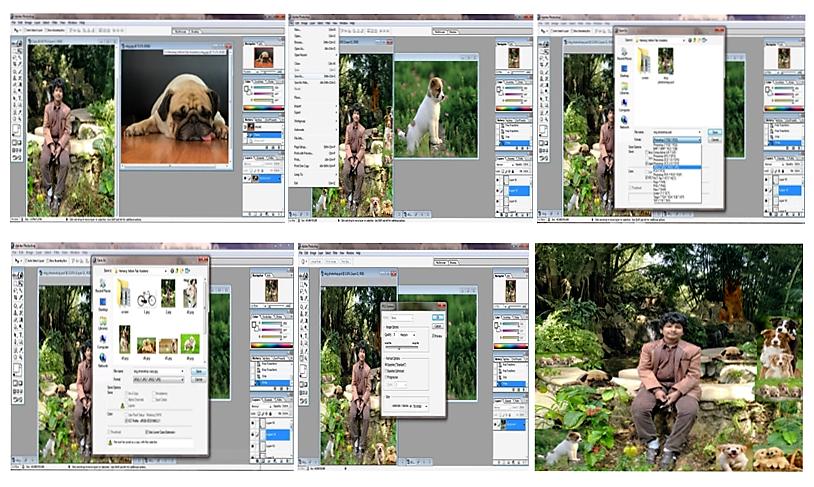Screen dimensions: 814x487
Task: Select the Crop tool in format-list Save As screenshot
Action: coord(541,64)
